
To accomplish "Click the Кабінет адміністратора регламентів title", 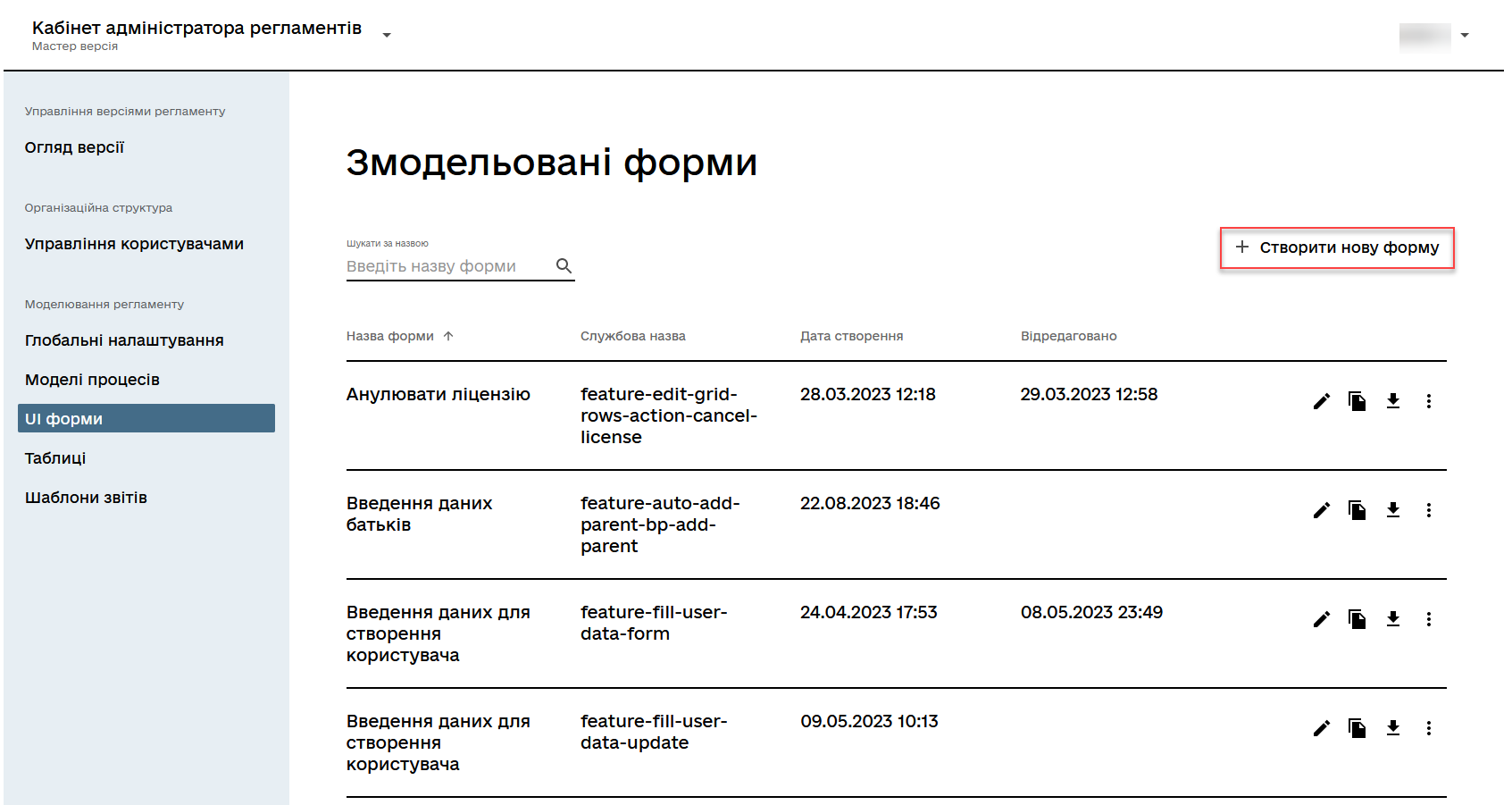I will (196, 28).
